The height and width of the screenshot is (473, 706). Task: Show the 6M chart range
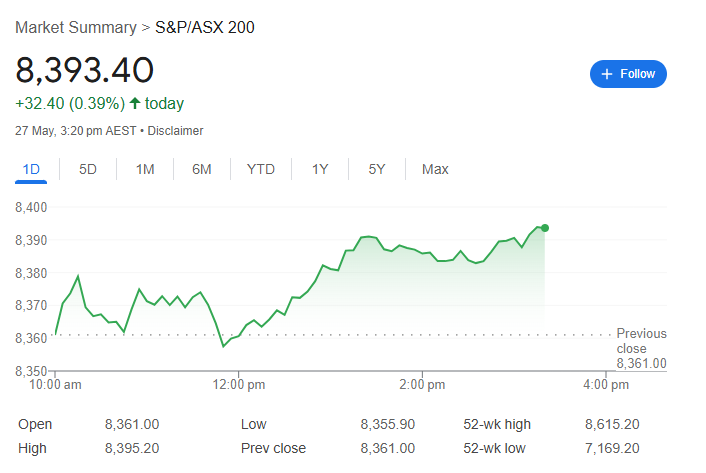[202, 169]
